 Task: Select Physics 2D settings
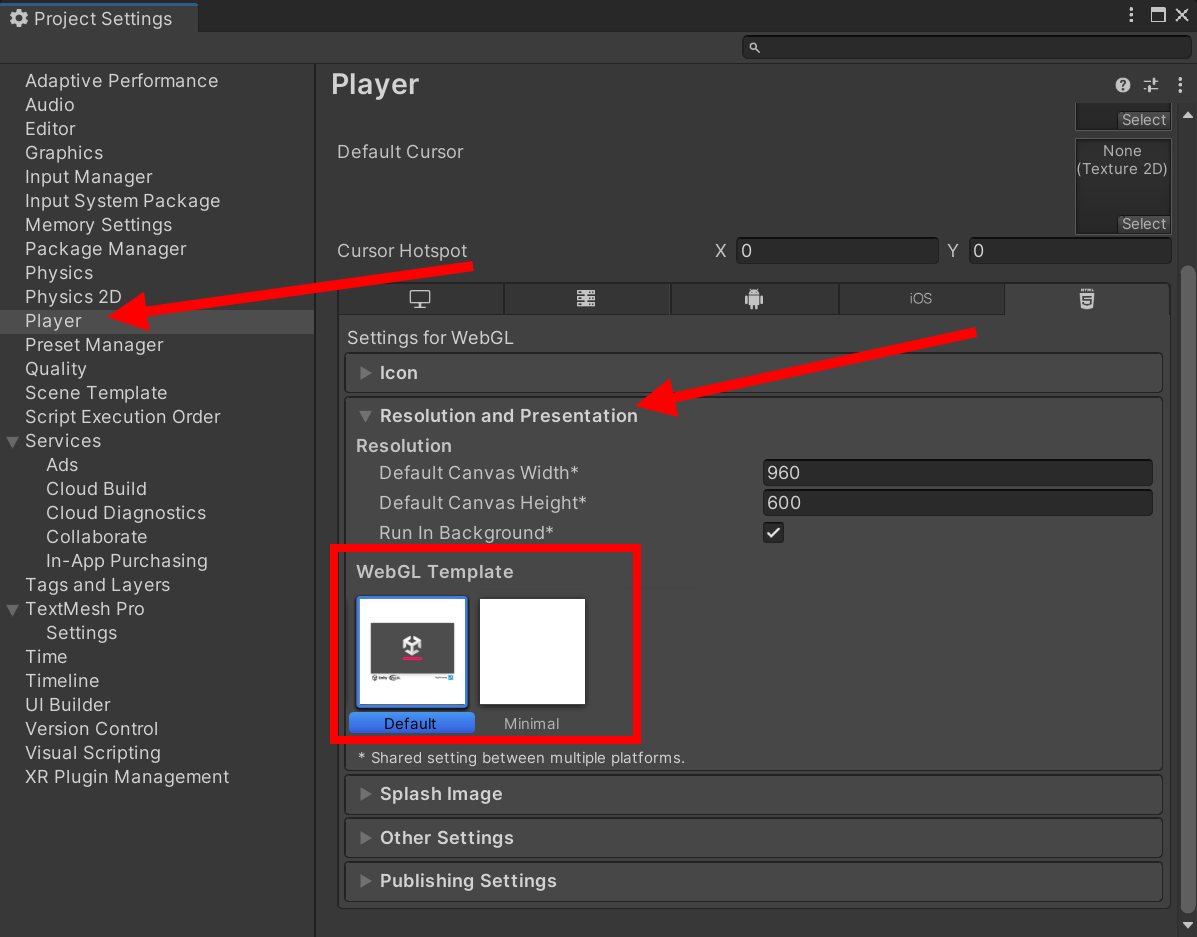(73, 296)
